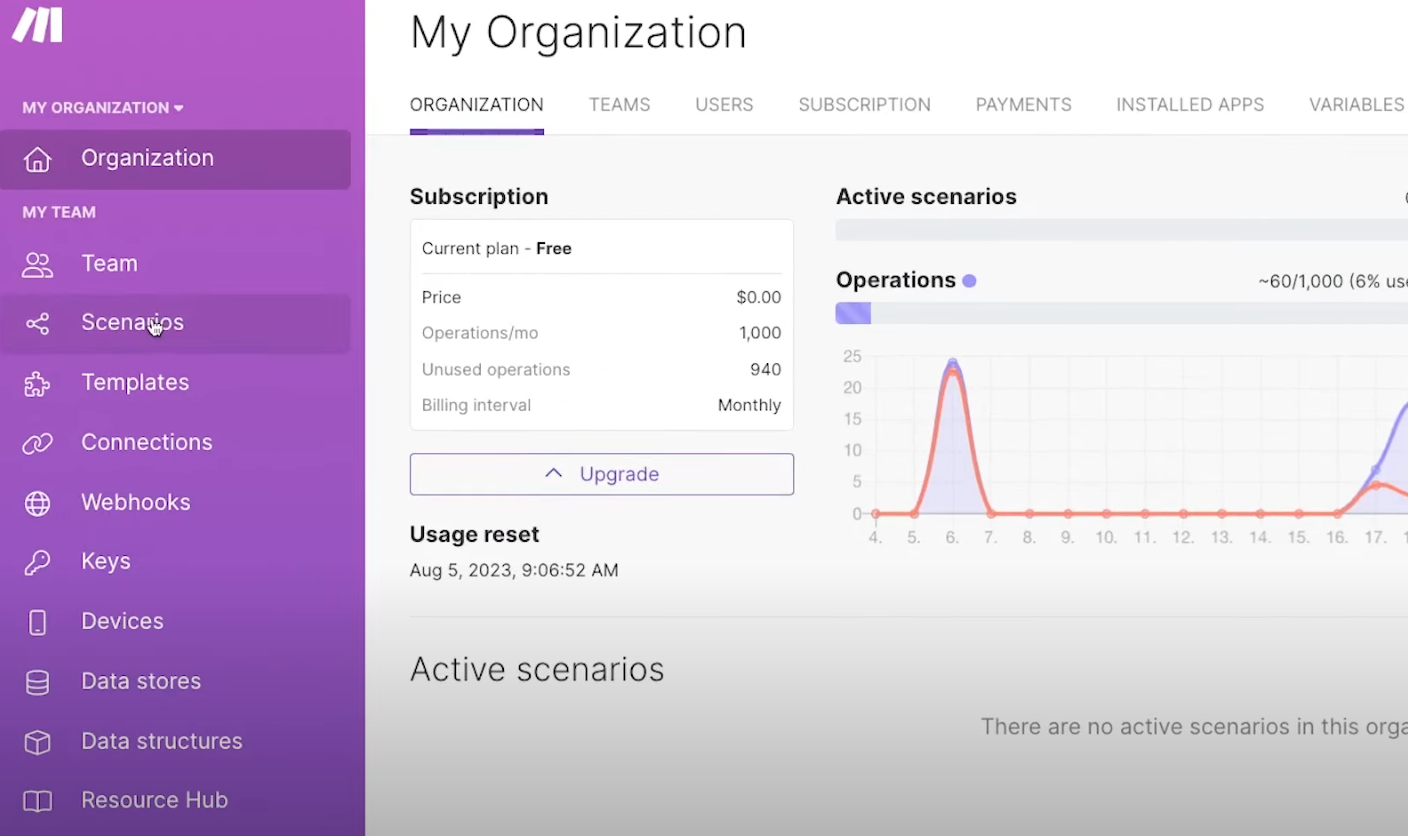
Task: Switch to the Users tab
Action: click(x=724, y=104)
